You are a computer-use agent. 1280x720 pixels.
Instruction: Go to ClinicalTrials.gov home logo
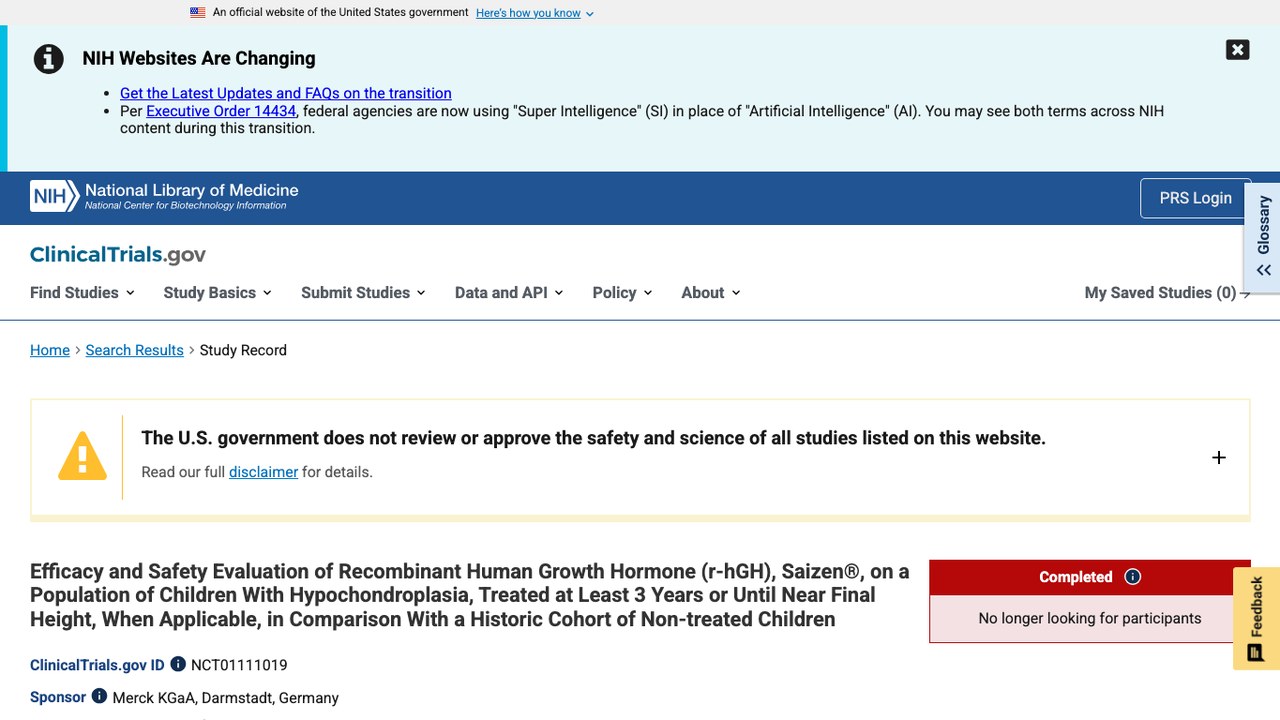pos(118,255)
